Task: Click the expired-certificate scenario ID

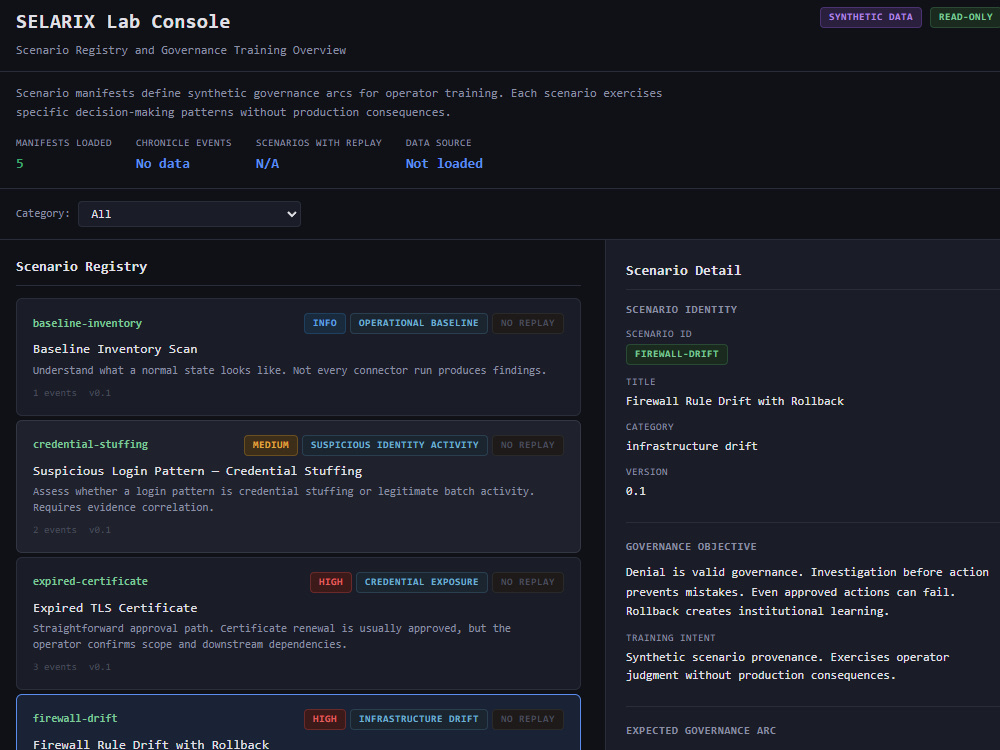Action: tap(91, 582)
